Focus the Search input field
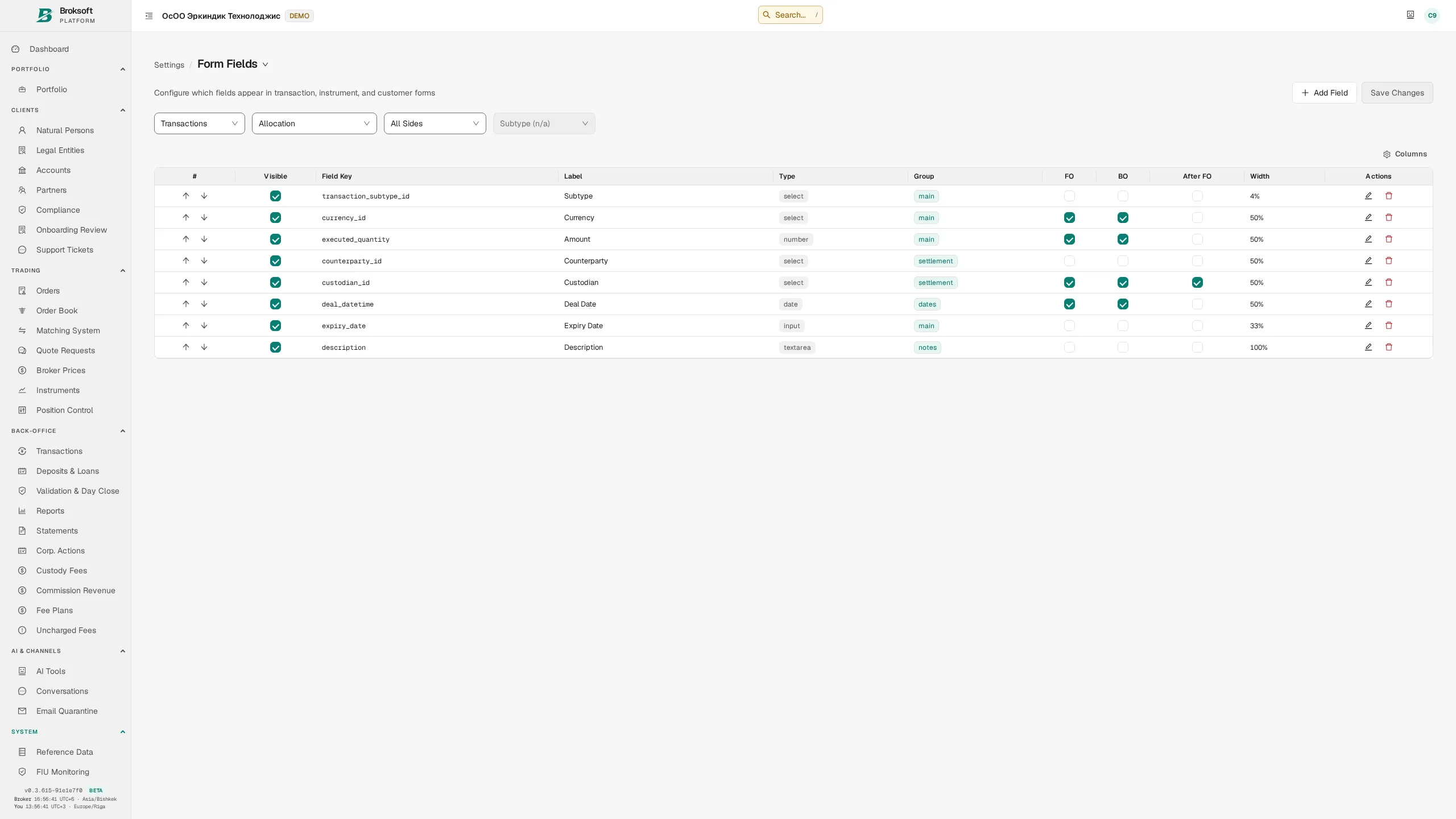The image size is (1456, 819). coord(790,15)
